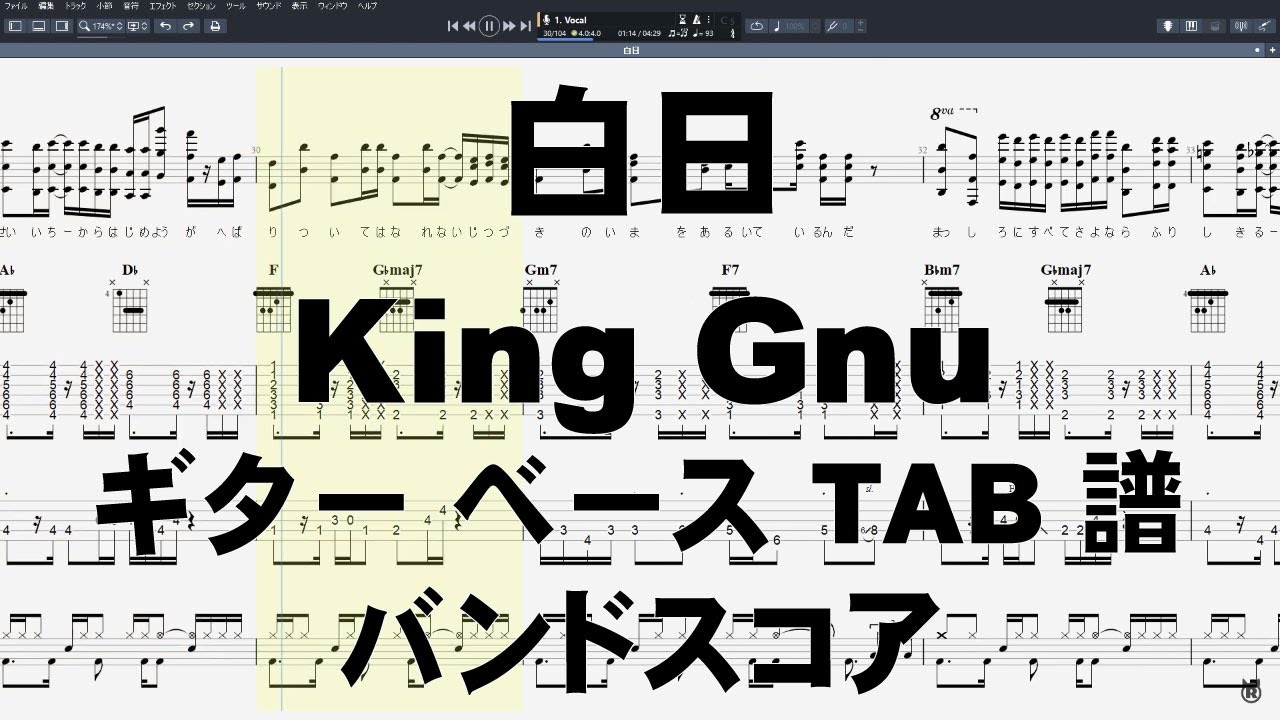Open the 編集 menu
The image size is (1280, 720).
46,6
